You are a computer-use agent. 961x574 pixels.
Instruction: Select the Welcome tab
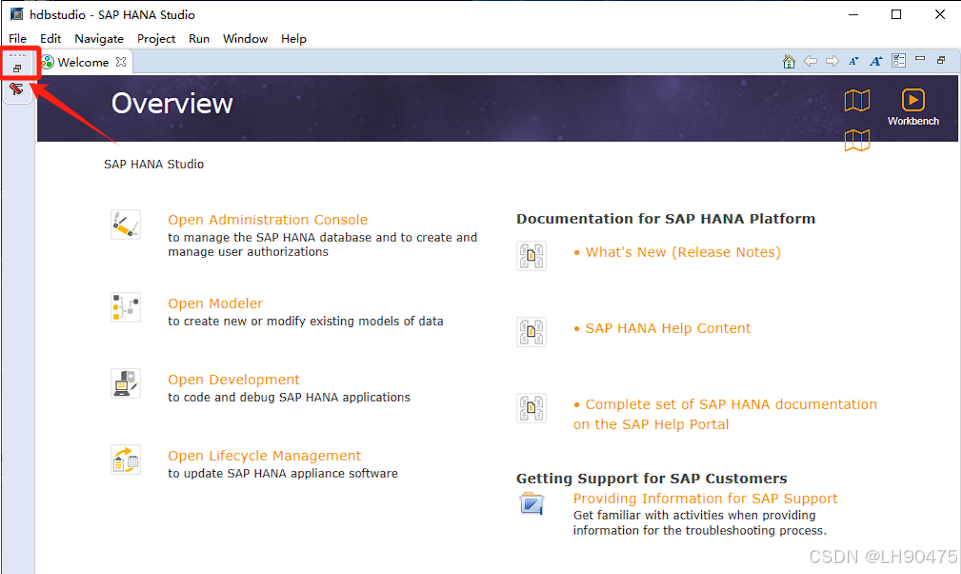pos(83,62)
